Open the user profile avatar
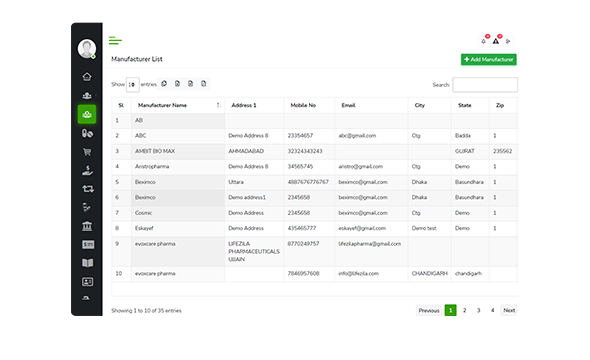 pyautogui.click(x=87, y=49)
